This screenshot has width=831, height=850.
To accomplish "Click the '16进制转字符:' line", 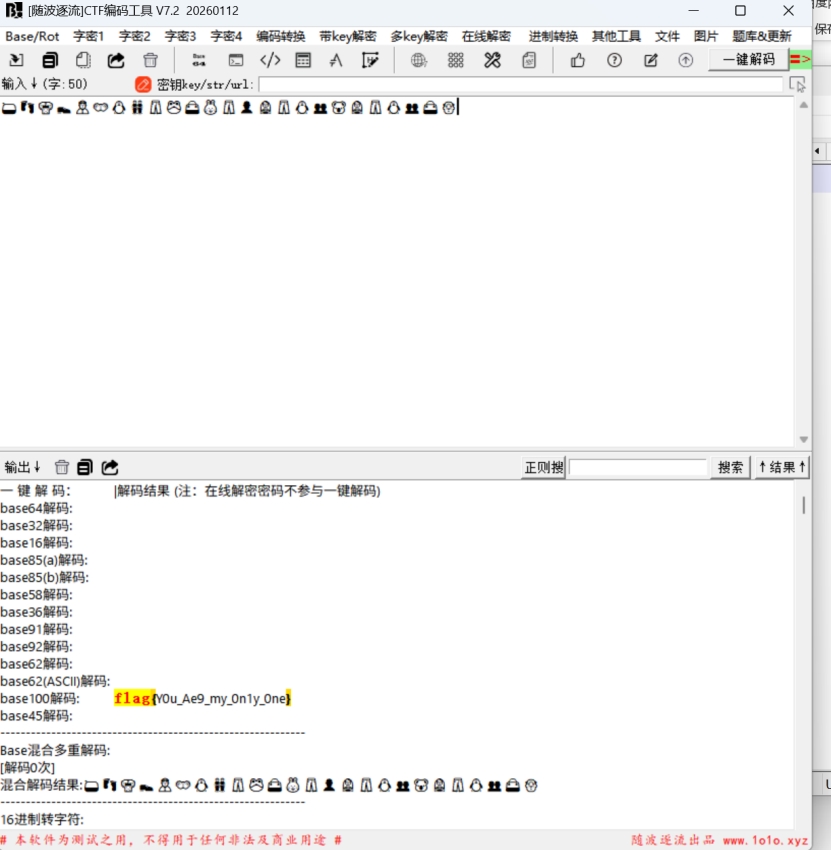I will click(x=42, y=820).
